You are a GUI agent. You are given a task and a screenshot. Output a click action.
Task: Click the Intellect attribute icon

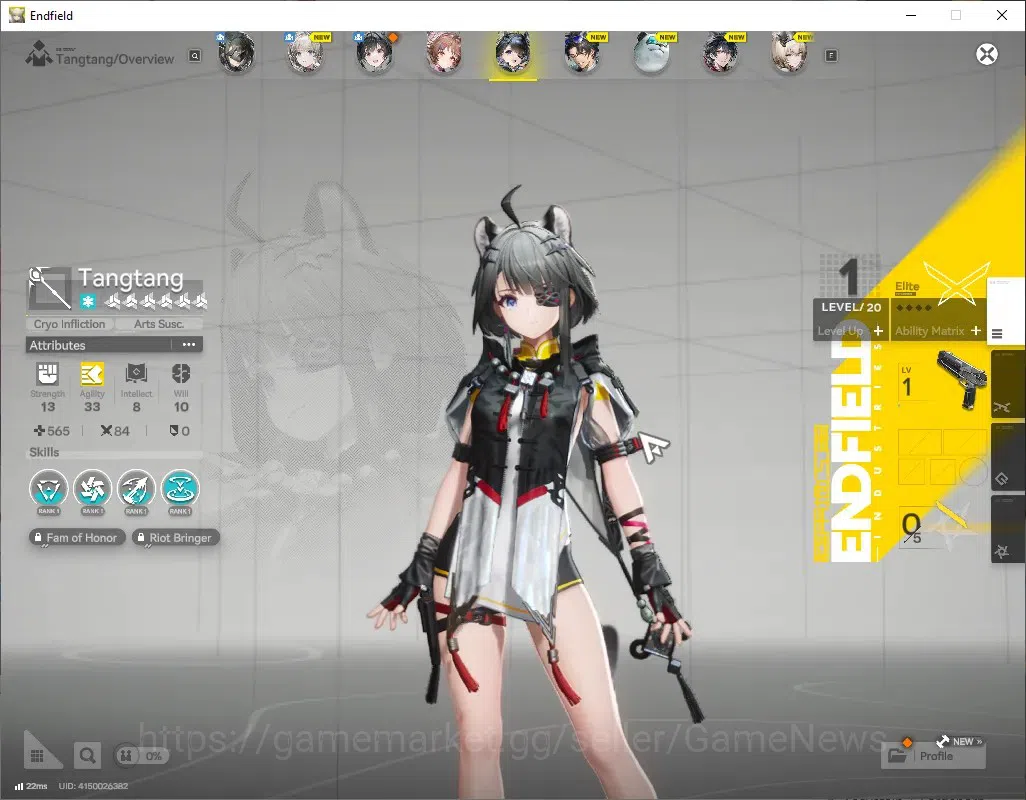click(136, 374)
